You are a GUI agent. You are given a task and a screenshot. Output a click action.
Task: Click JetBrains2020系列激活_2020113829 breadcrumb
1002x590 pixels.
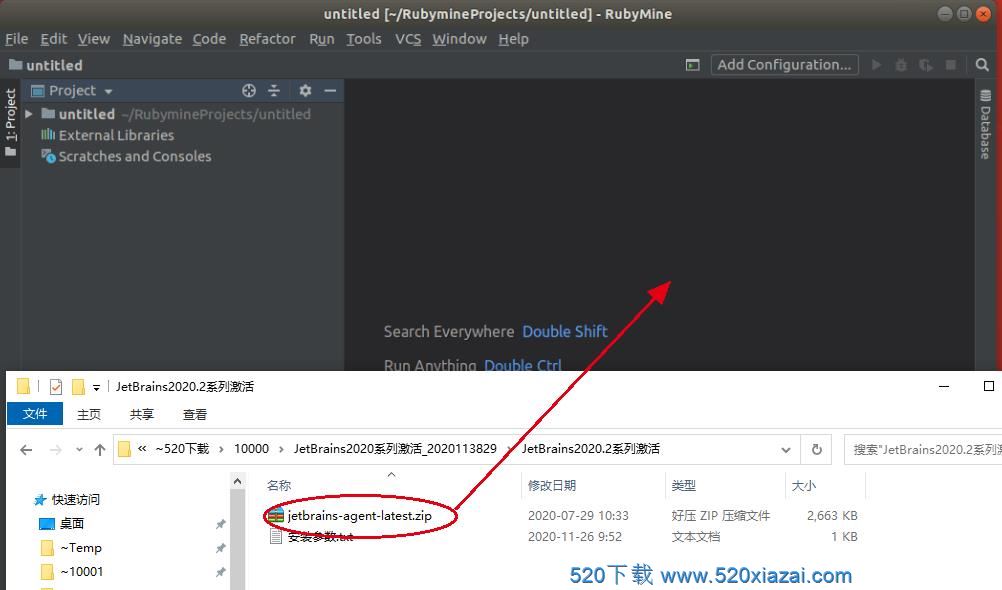(395, 449)
